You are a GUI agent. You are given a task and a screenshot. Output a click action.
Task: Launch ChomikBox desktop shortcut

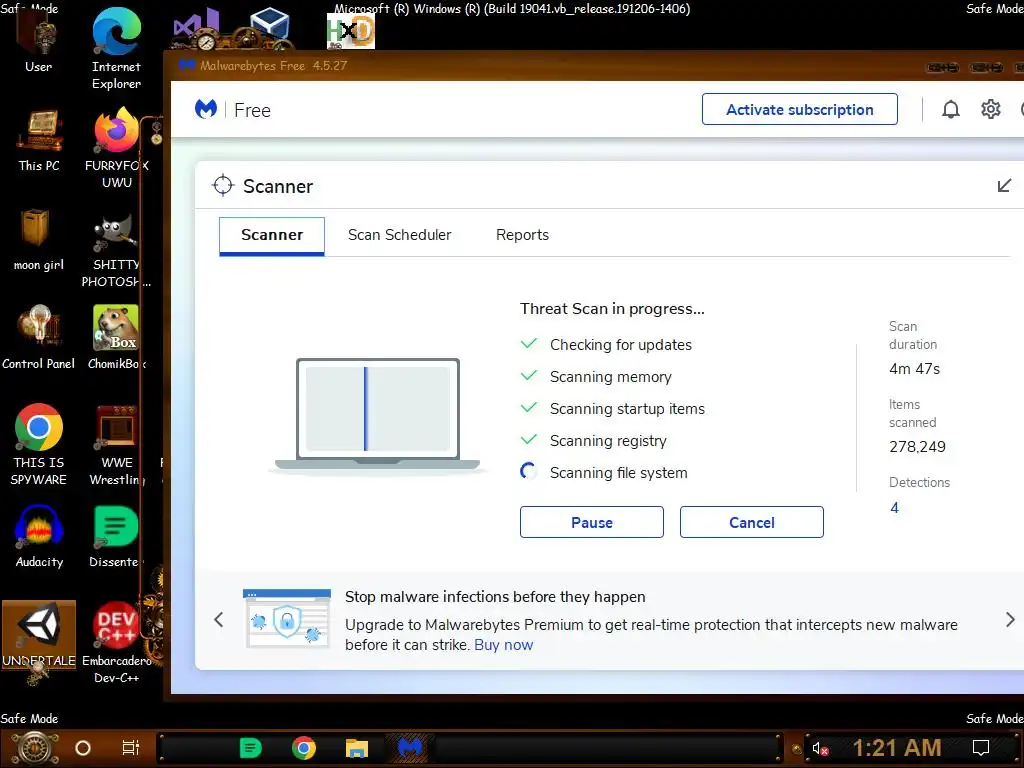(x=117, y=338)
